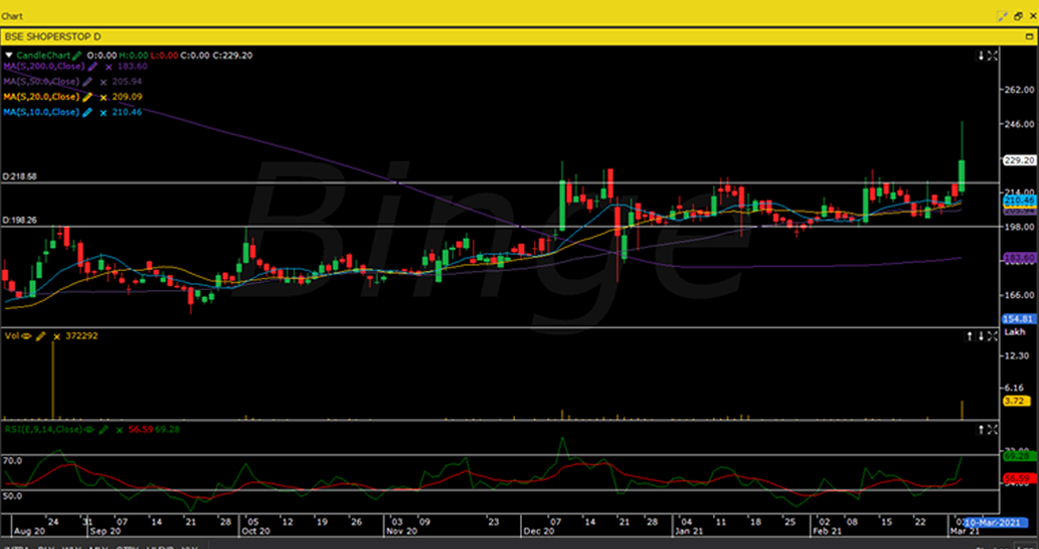Edit the MA(S,200.0,Close) indicator
Screen dimensions: 1039x549
point(93,66)
